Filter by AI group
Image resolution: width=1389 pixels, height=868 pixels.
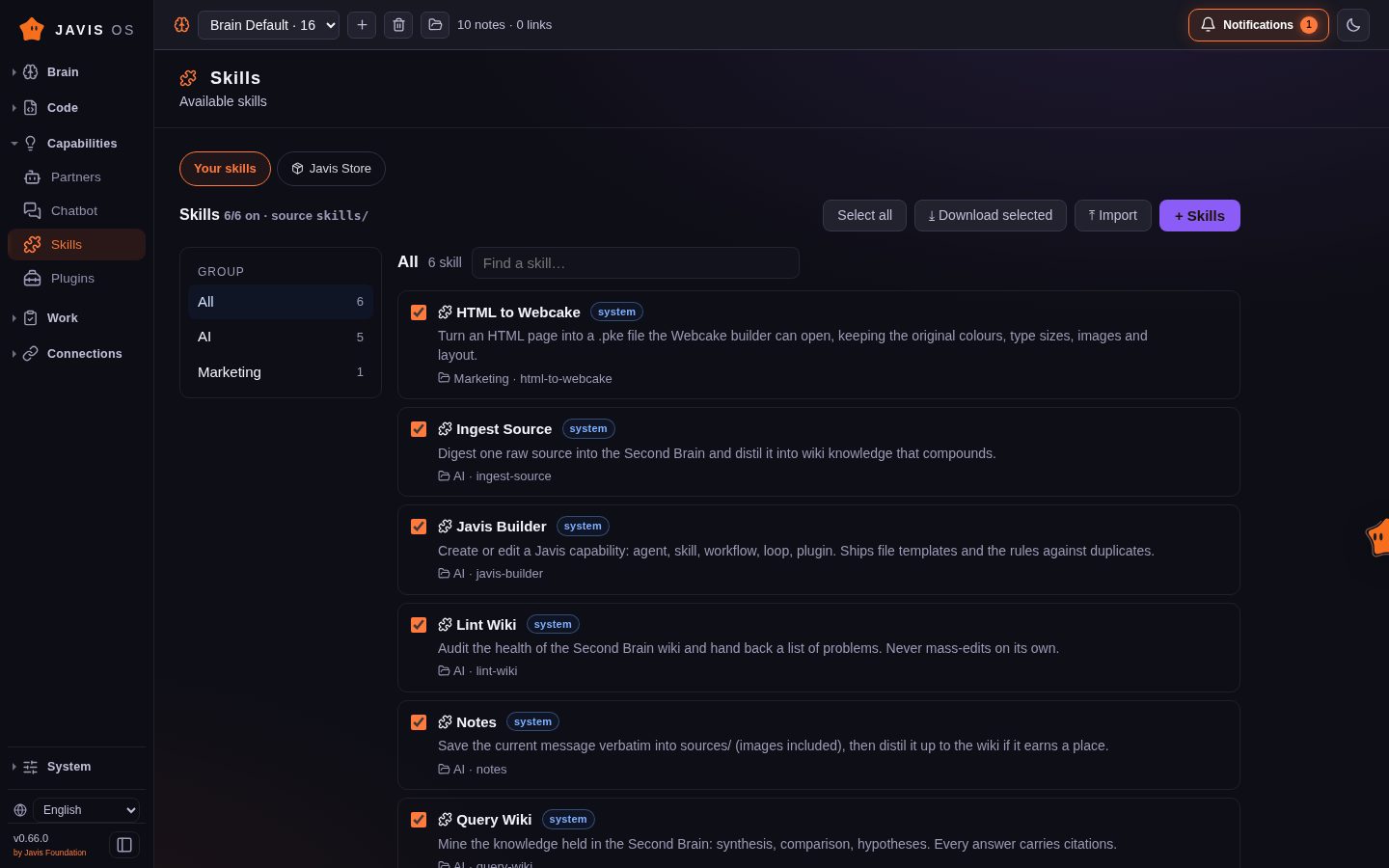coord(281,337)
